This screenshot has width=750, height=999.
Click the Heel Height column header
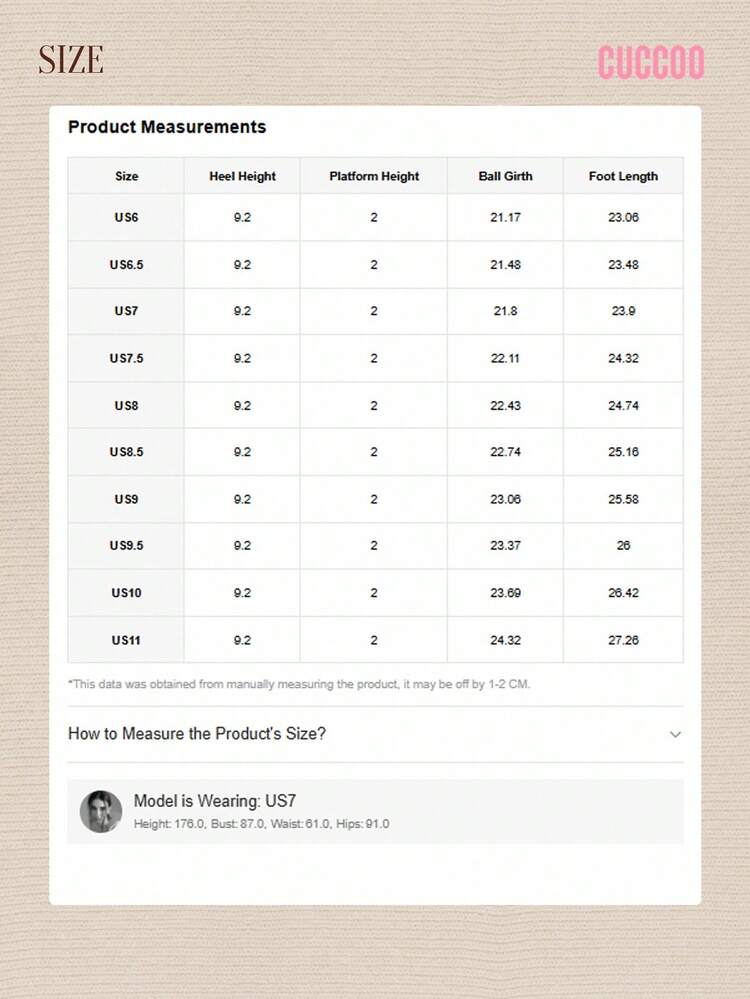pos(242,176)
